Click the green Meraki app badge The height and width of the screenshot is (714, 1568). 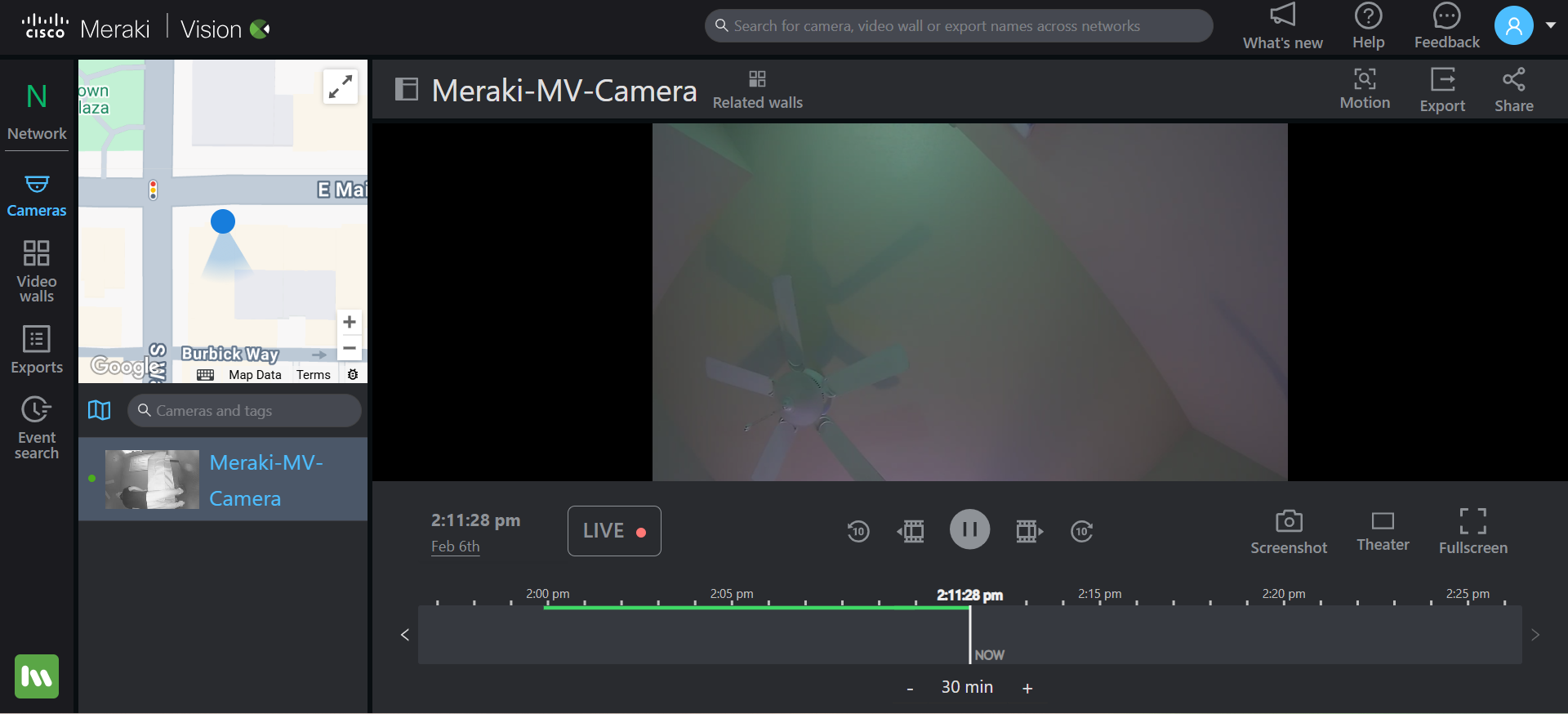point(37,676)
